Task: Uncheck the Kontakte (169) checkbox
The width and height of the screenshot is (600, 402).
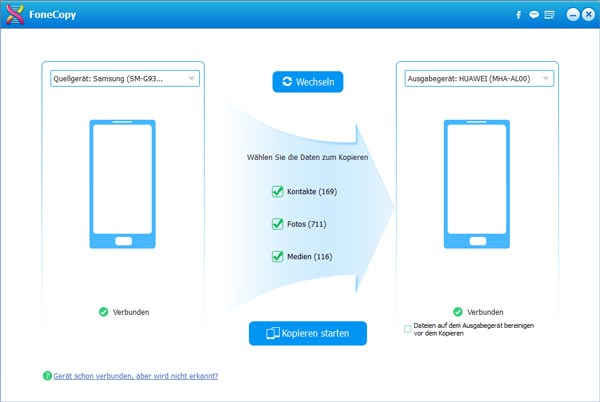Action: [x=278, y=191]
